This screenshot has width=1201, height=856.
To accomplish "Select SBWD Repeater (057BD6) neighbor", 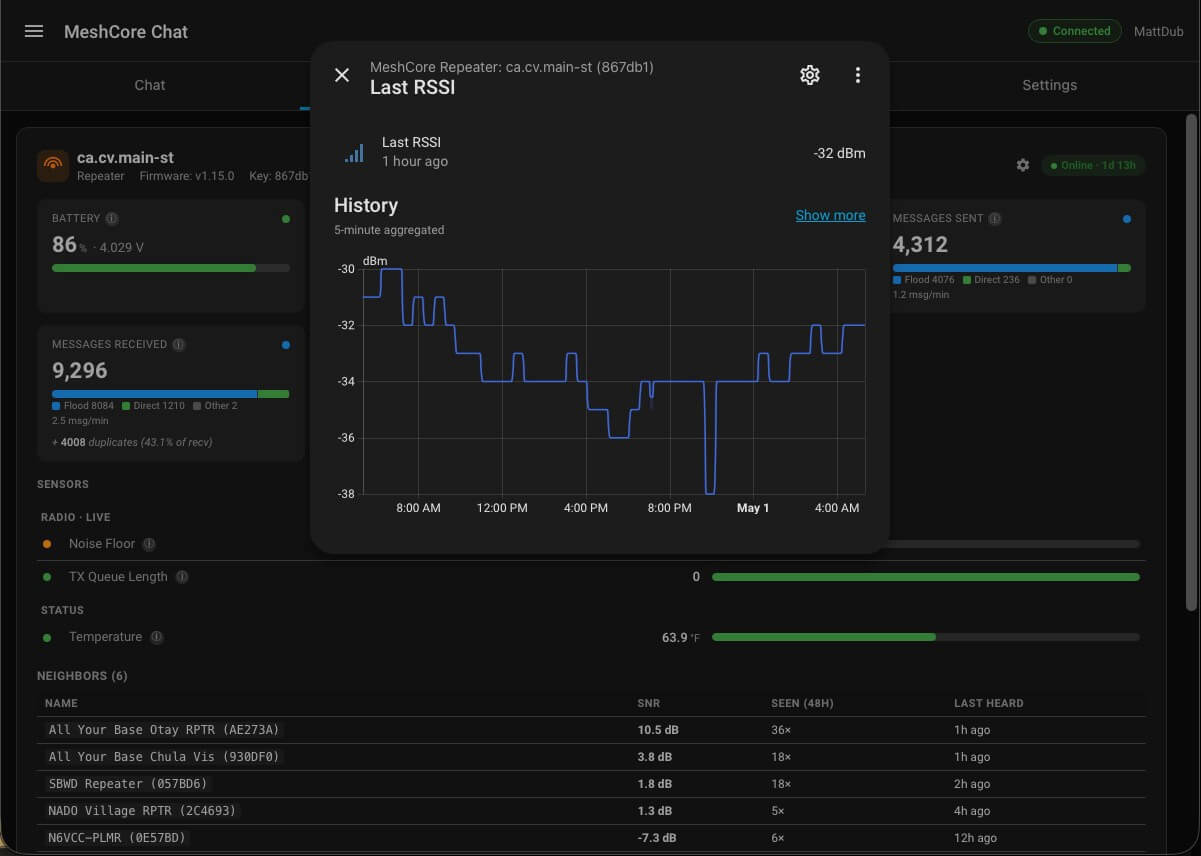I will point(128,784).
